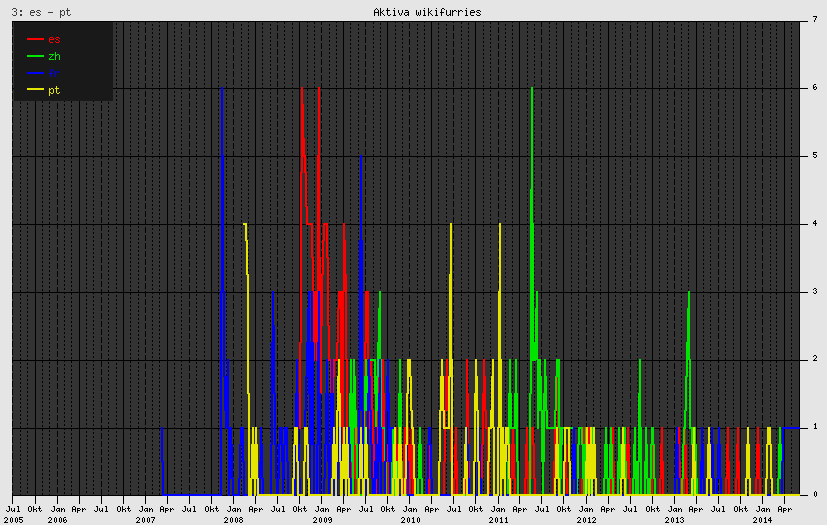Viewport: 827px width, 525px height.
Task: Click the 'Jan' tick label of 2010
Action: pos(410,509)
